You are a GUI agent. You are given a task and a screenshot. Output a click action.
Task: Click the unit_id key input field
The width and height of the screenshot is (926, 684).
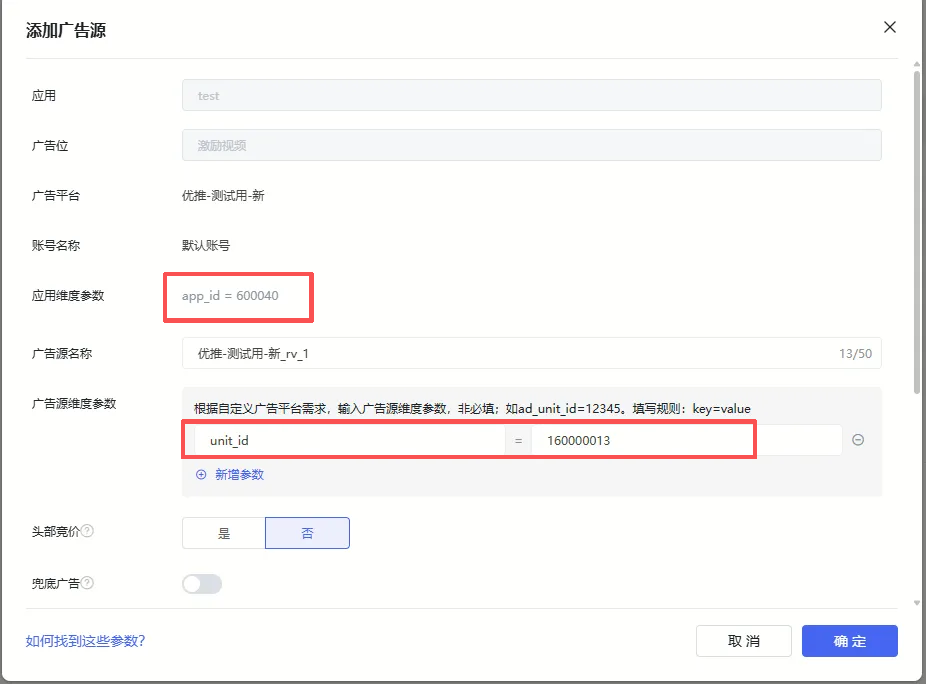[350, 440]
